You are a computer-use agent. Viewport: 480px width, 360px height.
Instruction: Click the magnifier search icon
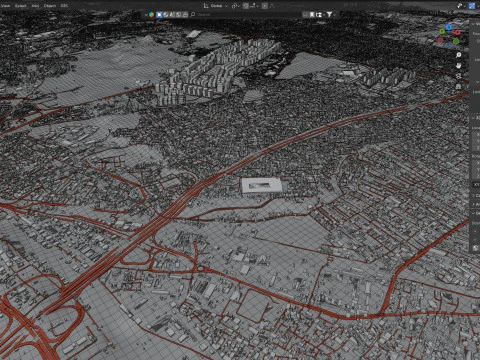point(193,14)
